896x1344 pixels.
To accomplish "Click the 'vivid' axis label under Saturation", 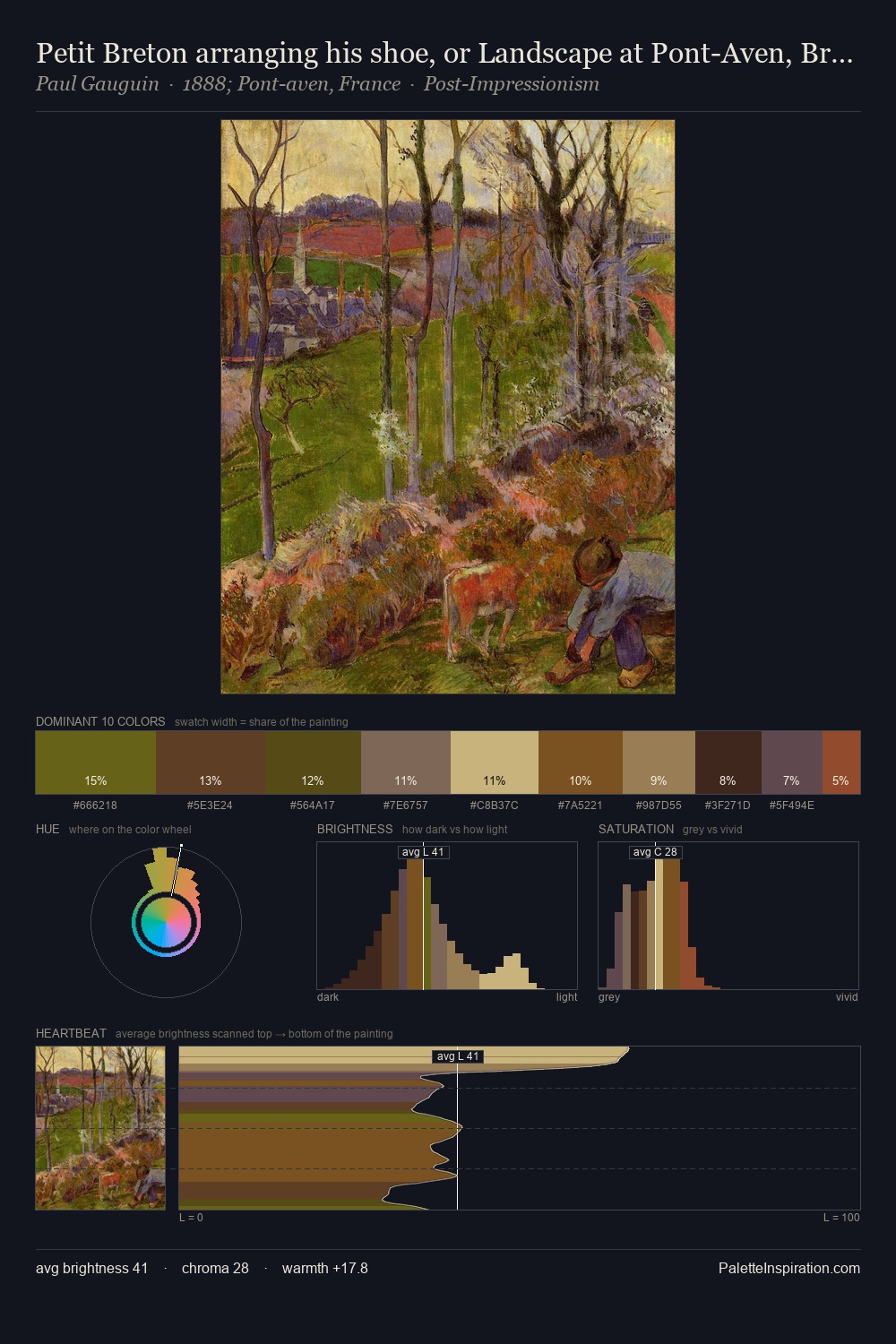I will coord(847,996).
